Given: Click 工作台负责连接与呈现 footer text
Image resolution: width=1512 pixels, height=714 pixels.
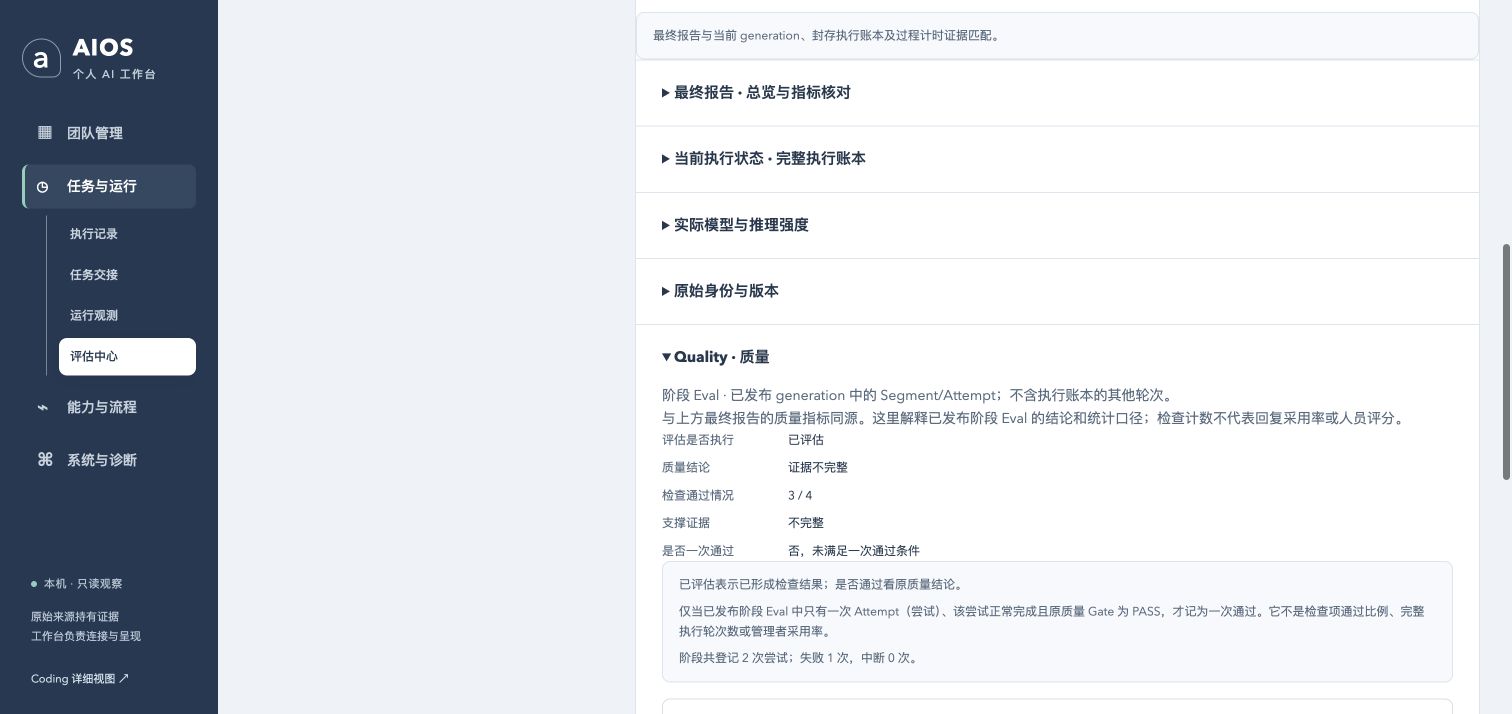Looking at the screenshot, I should (86, 636).
